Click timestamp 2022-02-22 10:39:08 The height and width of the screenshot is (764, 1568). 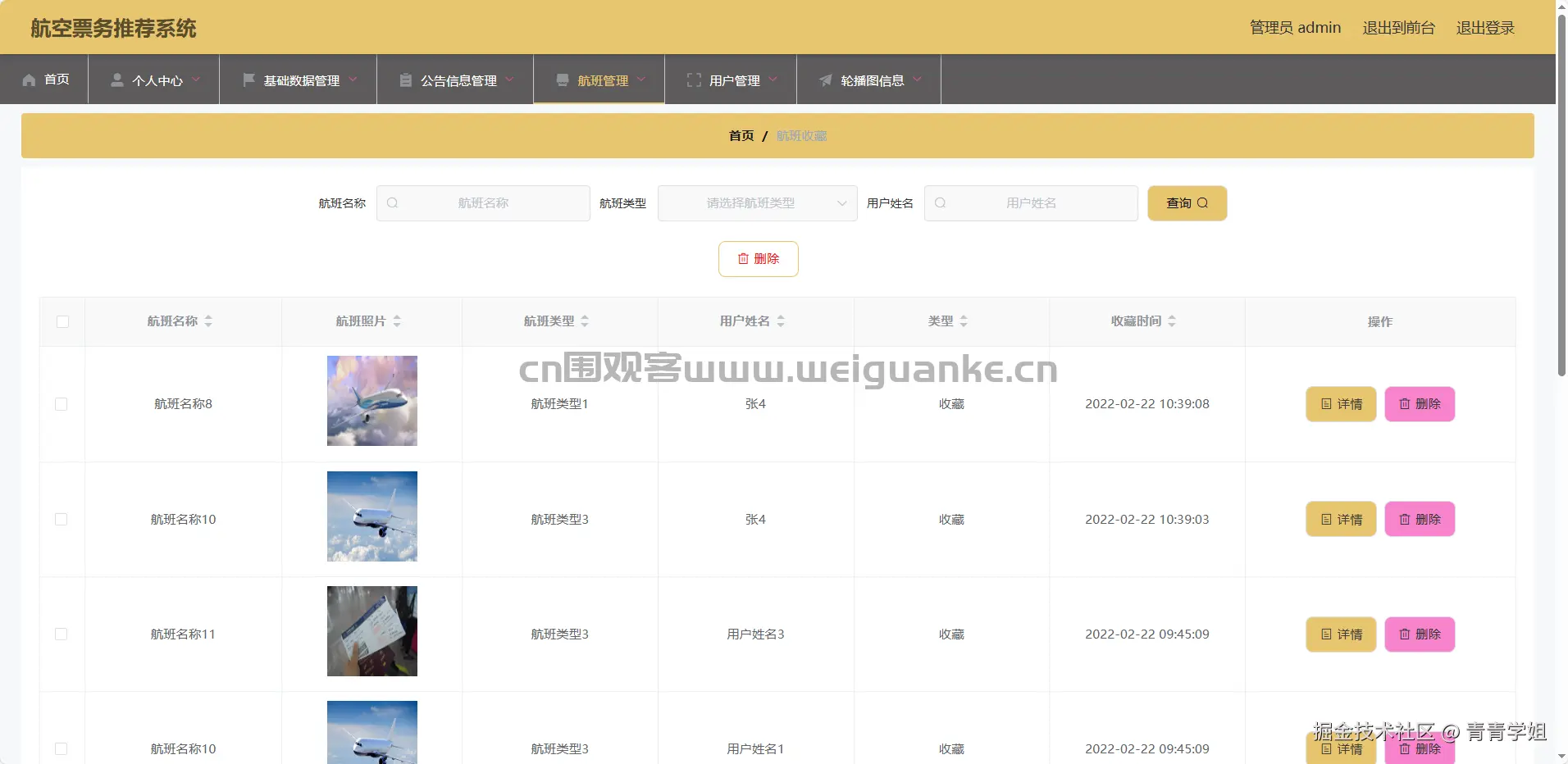pyautogui.click(x=1147, y=404)
